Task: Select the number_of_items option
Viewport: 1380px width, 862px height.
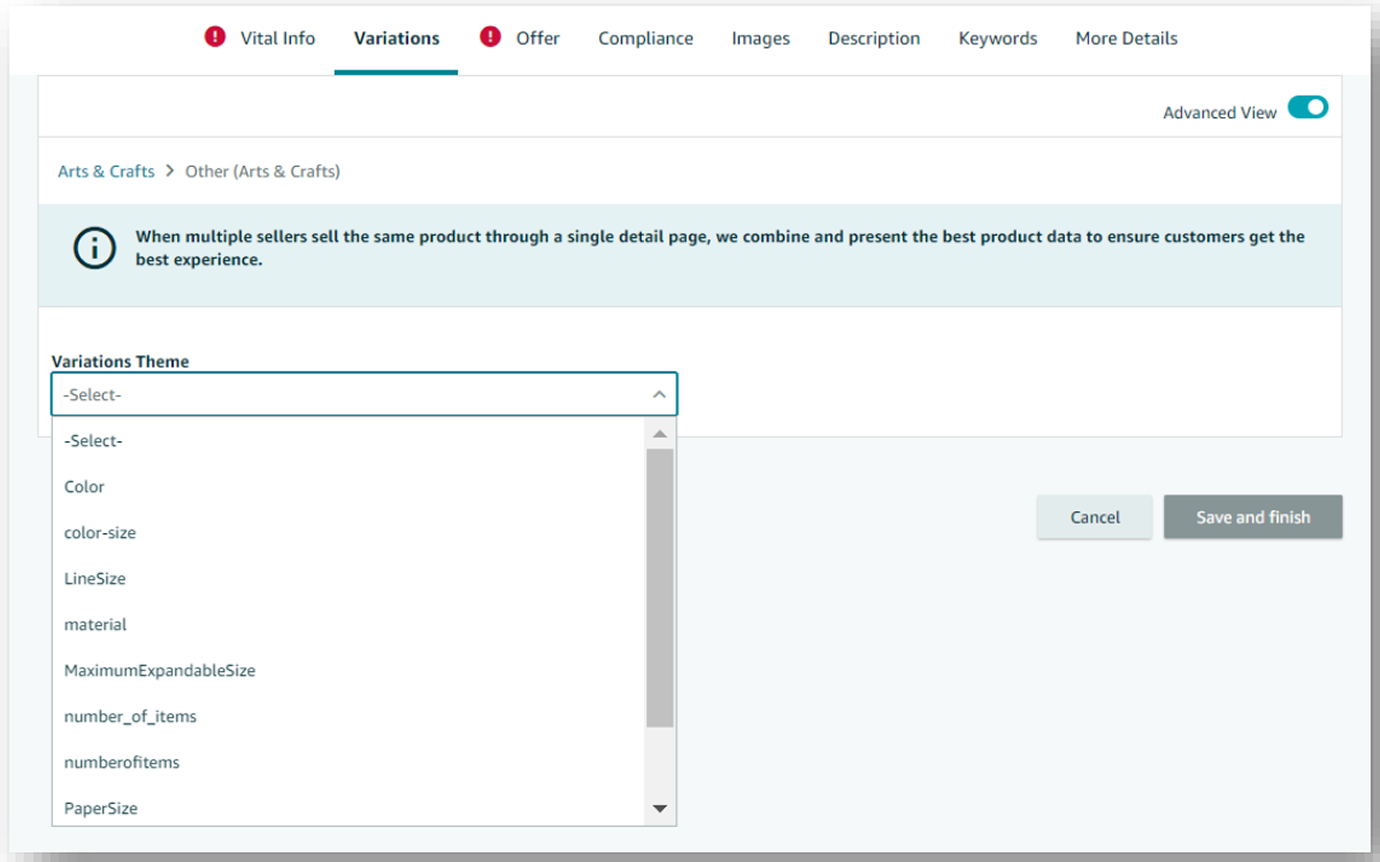Action: (x=130, y=717)
